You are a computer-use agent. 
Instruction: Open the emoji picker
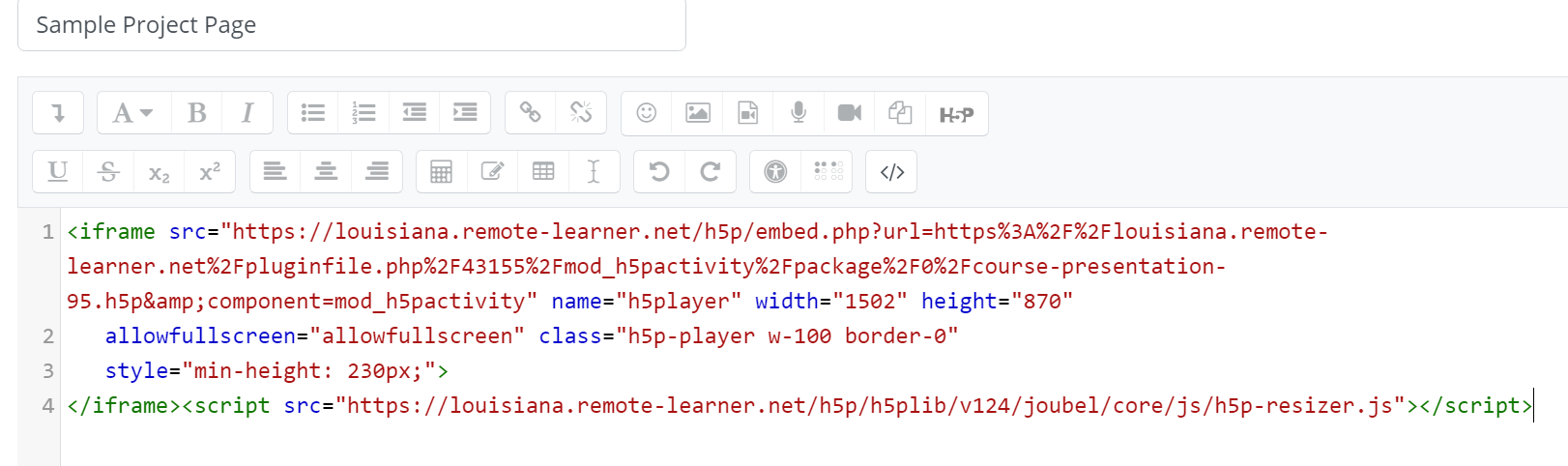[647, 114]
